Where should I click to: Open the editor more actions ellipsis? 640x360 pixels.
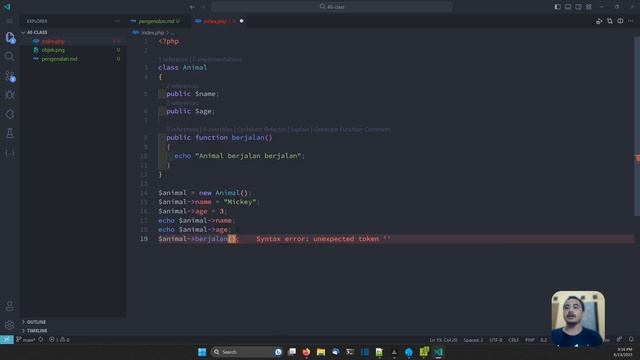[631, 21]
